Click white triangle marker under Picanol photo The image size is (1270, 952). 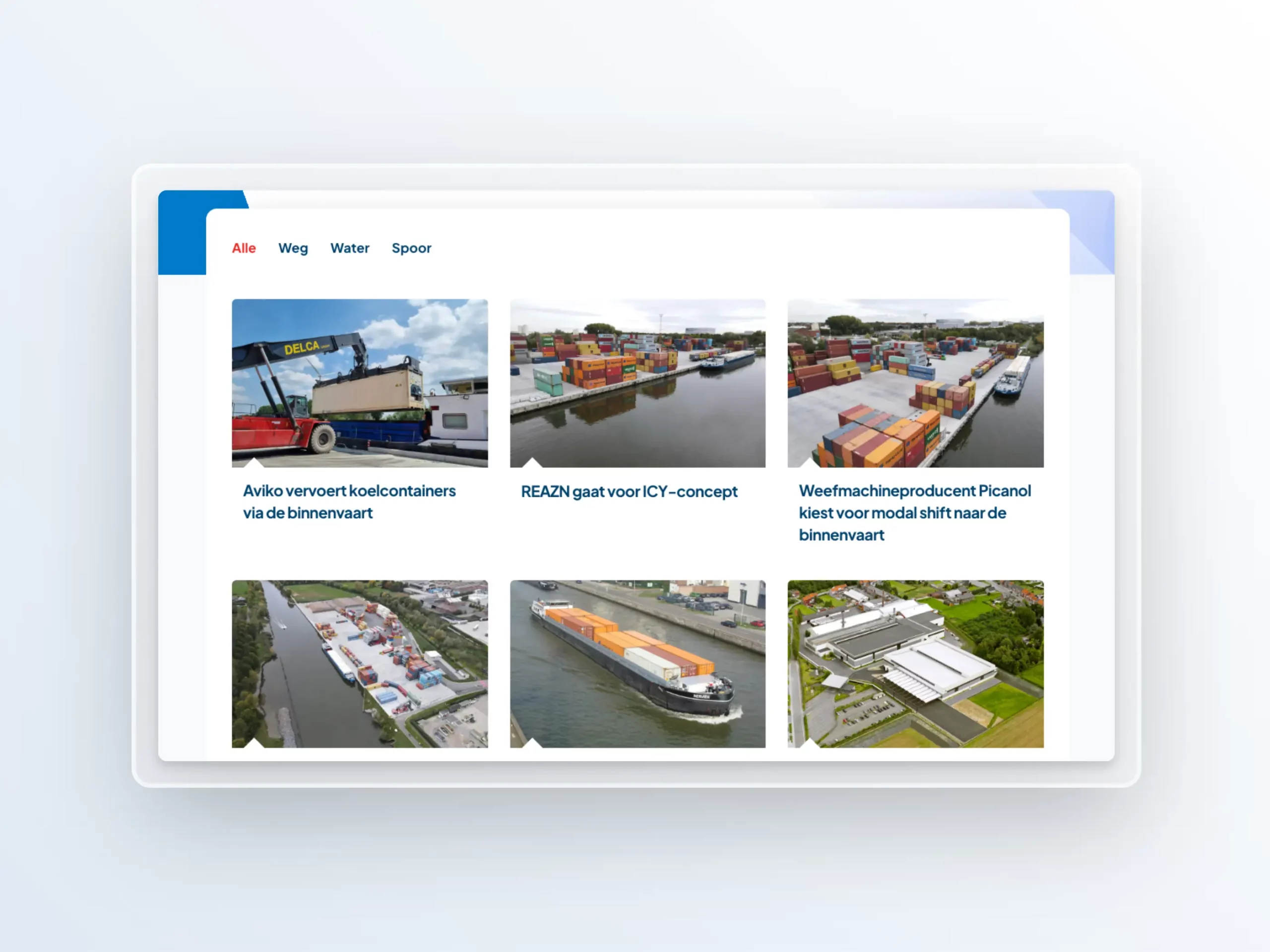pyautogui.click(x=810, y=463)
